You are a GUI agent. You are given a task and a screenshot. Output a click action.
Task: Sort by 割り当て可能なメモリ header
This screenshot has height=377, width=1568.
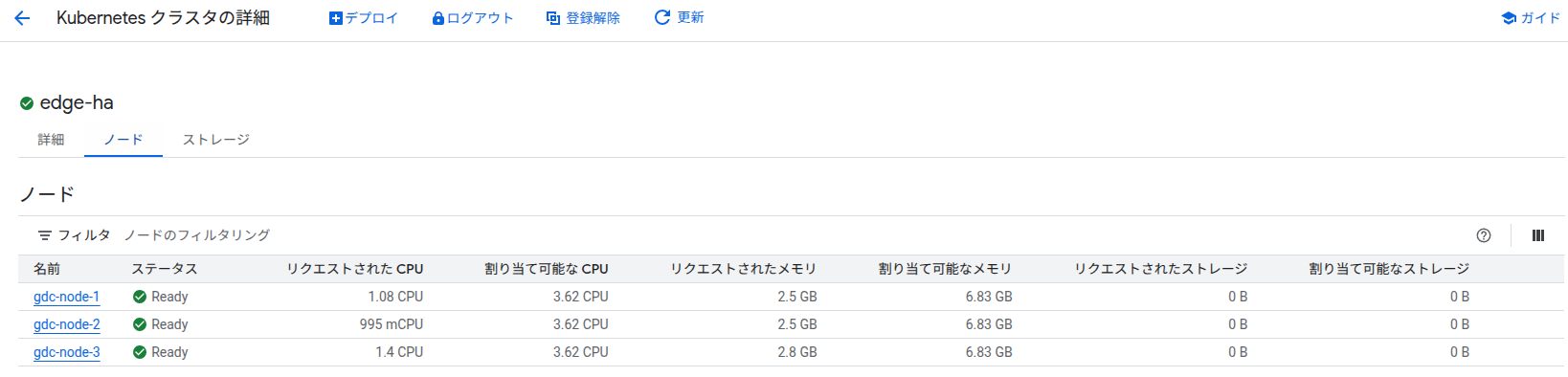pyautogui.click(x=945, y=269)
